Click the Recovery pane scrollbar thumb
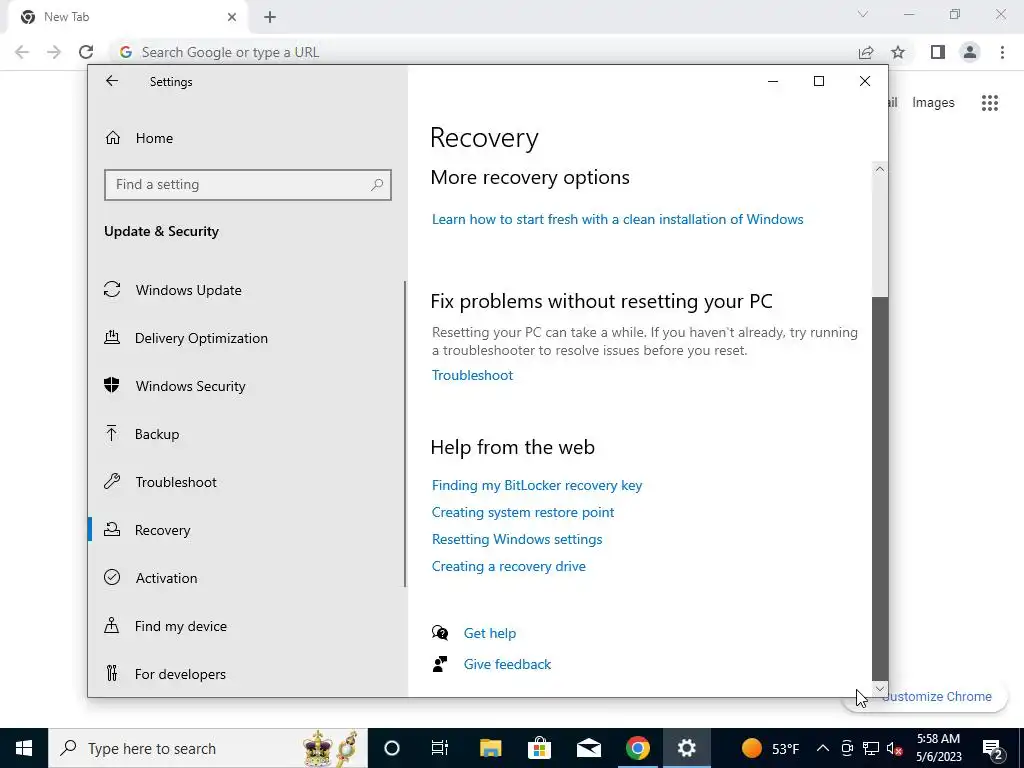Viewport: 1024px width, 768px height. 880,488
